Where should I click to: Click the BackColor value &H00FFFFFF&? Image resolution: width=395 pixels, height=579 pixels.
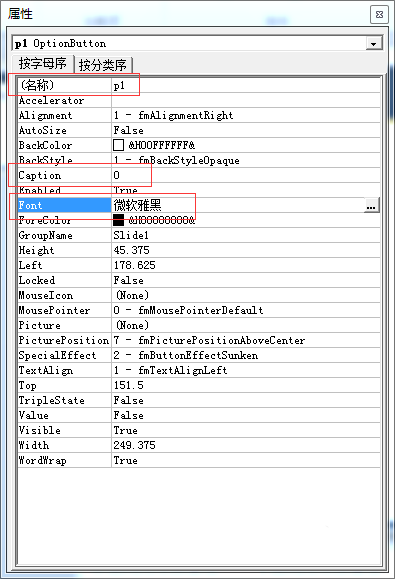click(x=162, y=145)
